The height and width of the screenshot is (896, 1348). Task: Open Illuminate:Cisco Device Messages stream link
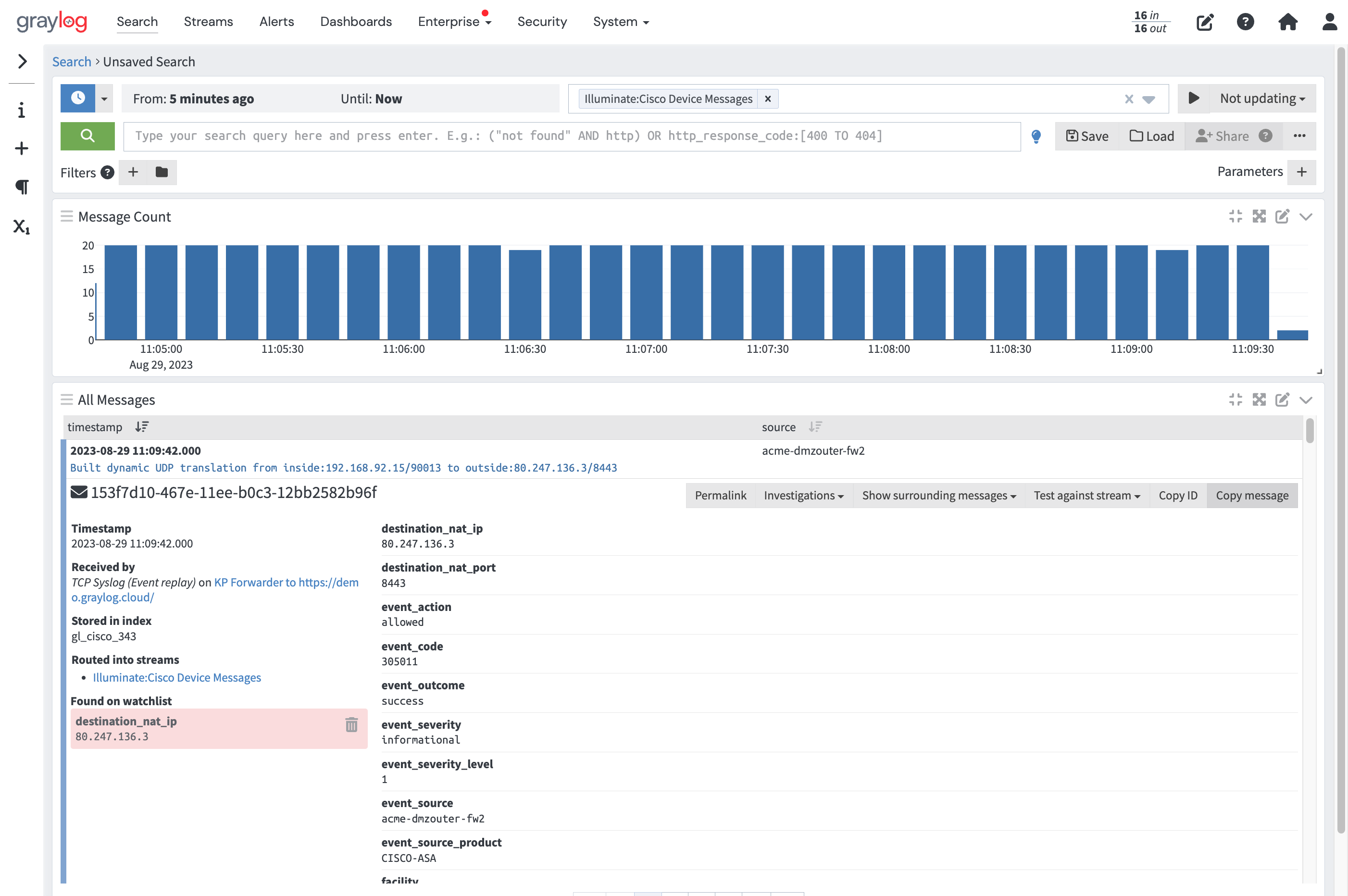pos(176,678)
